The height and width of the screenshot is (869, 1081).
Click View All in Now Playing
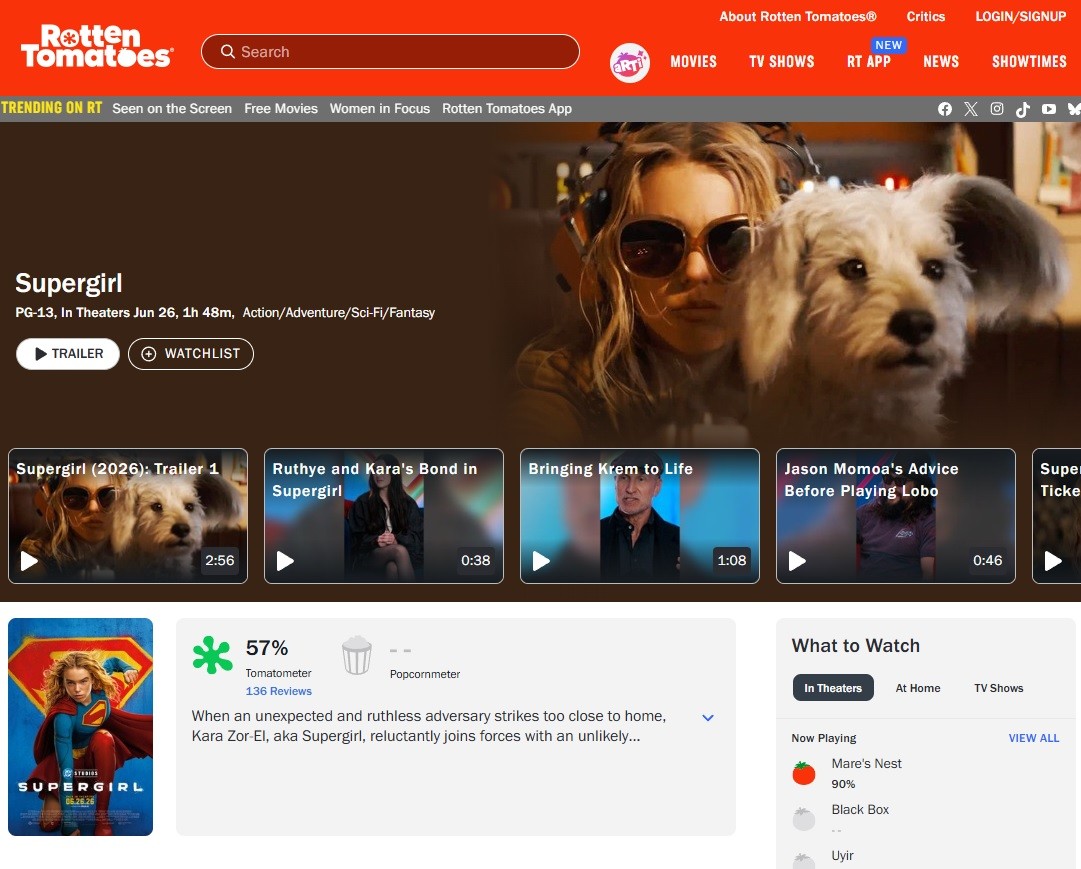pos(1033,738)
